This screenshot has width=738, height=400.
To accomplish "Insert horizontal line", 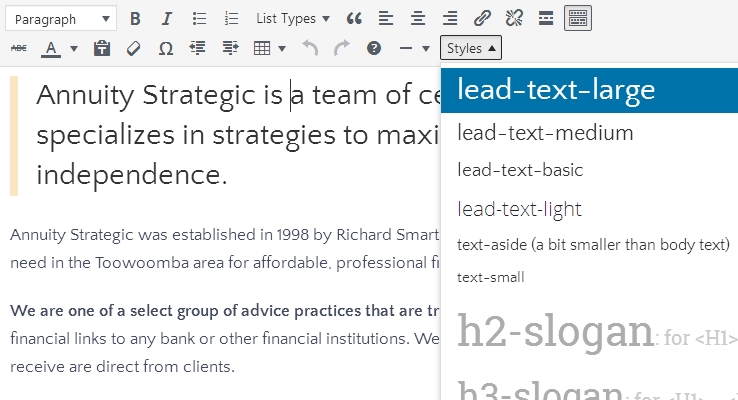I will tap(406, 48).
